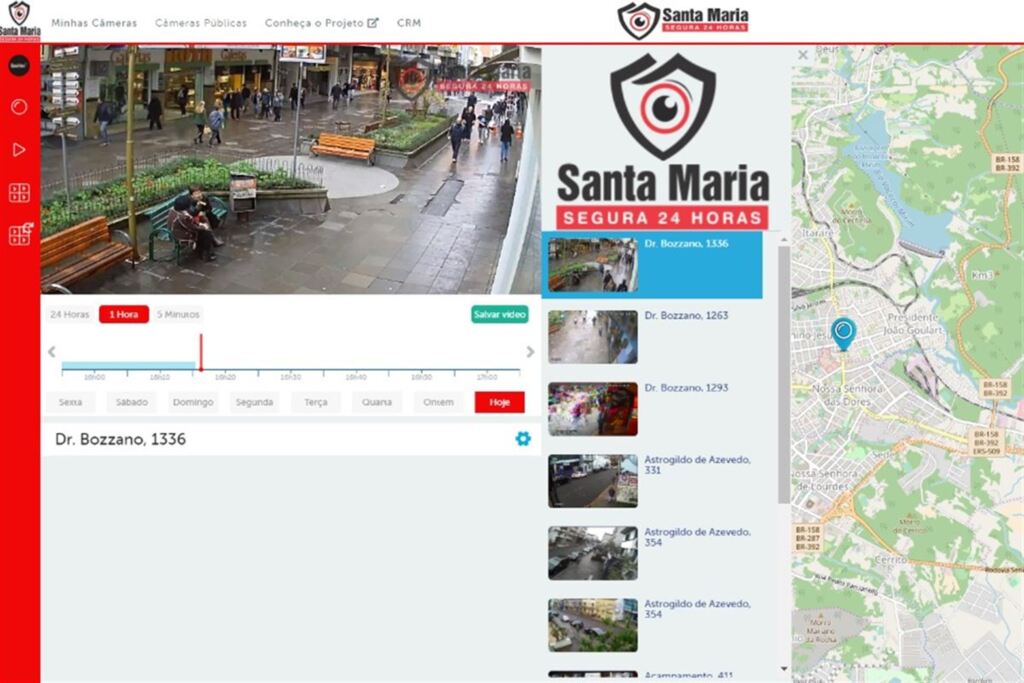Click the Nossa Senhora das Dores map label
This screenshot has height=683, width=1024.
847,394
